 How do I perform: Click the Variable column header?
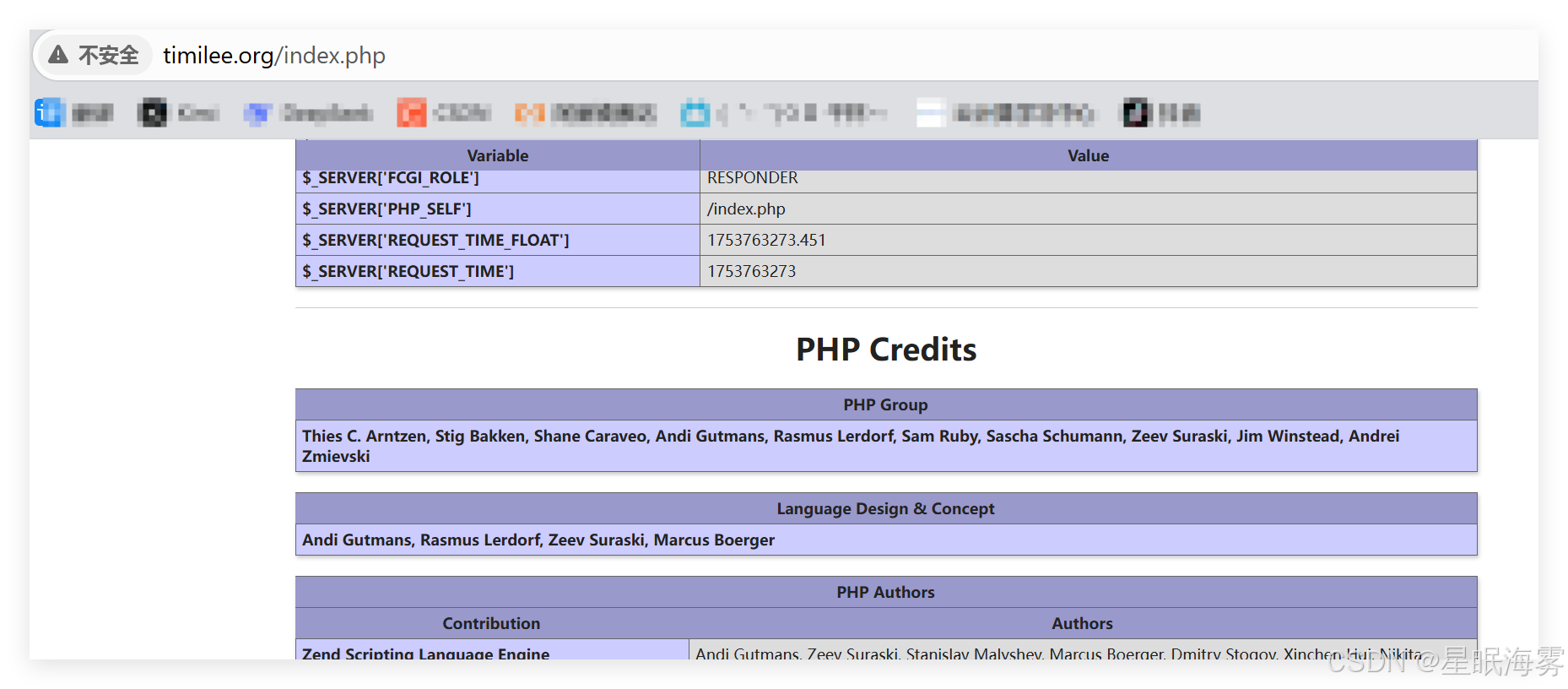point(498,155)
